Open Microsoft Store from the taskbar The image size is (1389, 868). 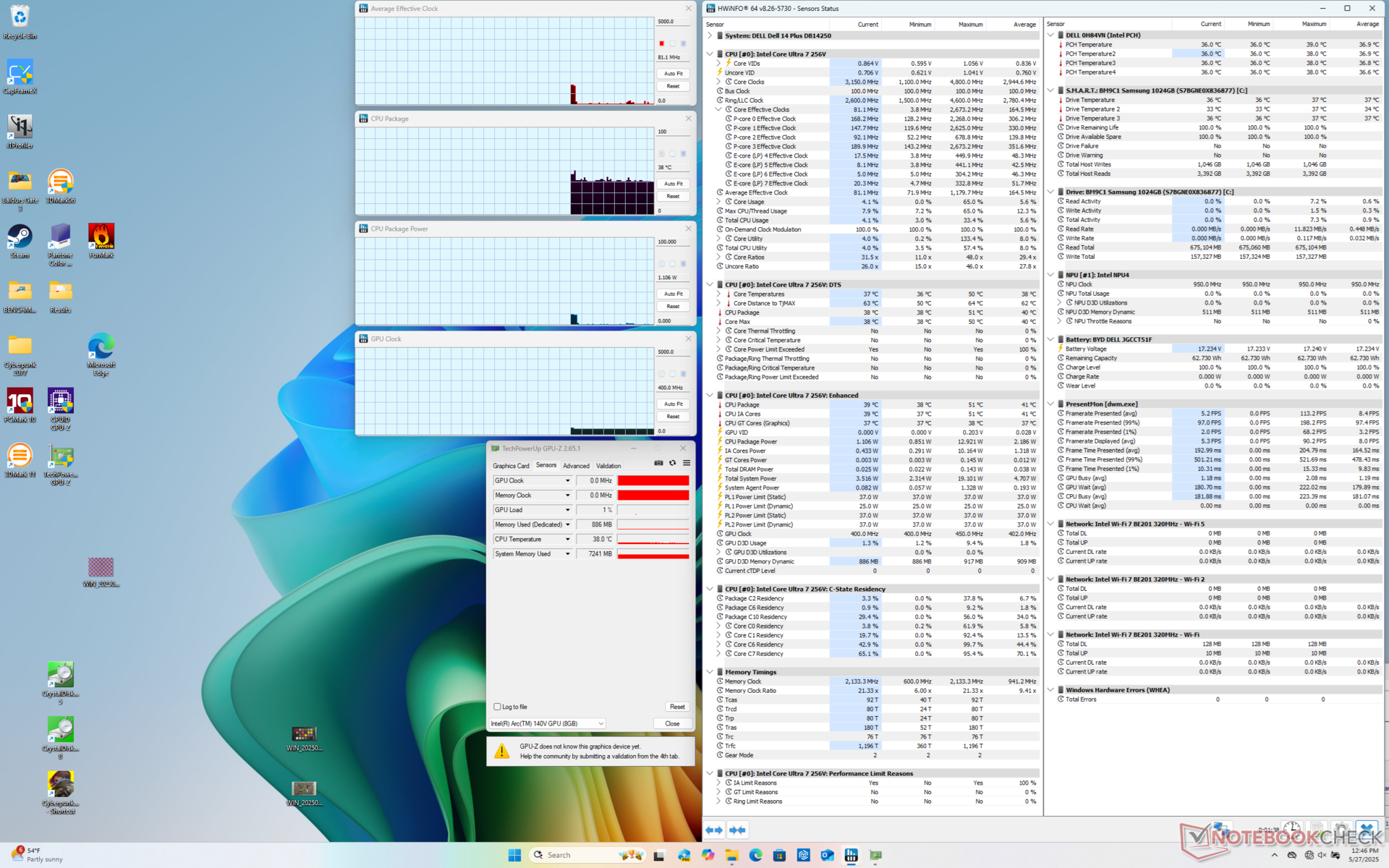(x=779, y=855)
